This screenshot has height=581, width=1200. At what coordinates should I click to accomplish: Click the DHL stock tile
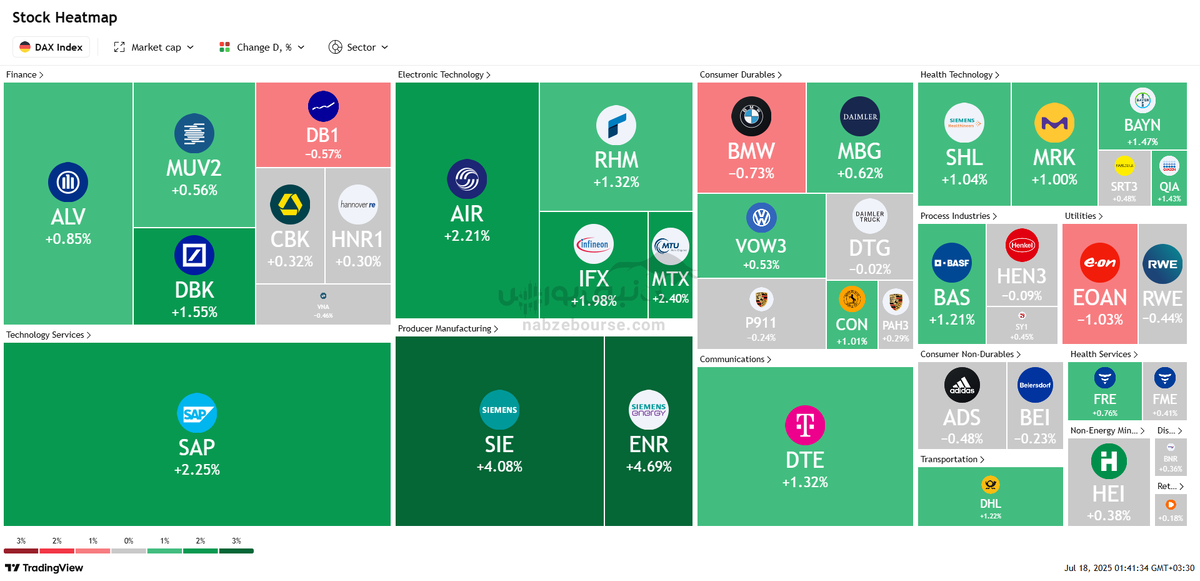(x=990, y=496)
